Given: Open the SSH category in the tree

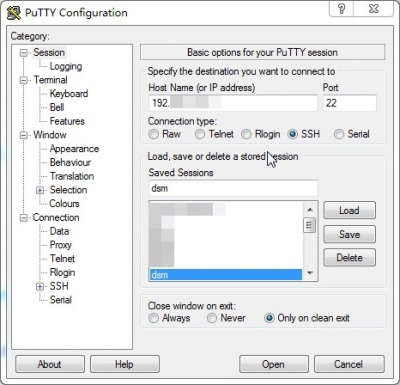Looking at the screenshot, I should pyautogui.click(x=59, y=286).
